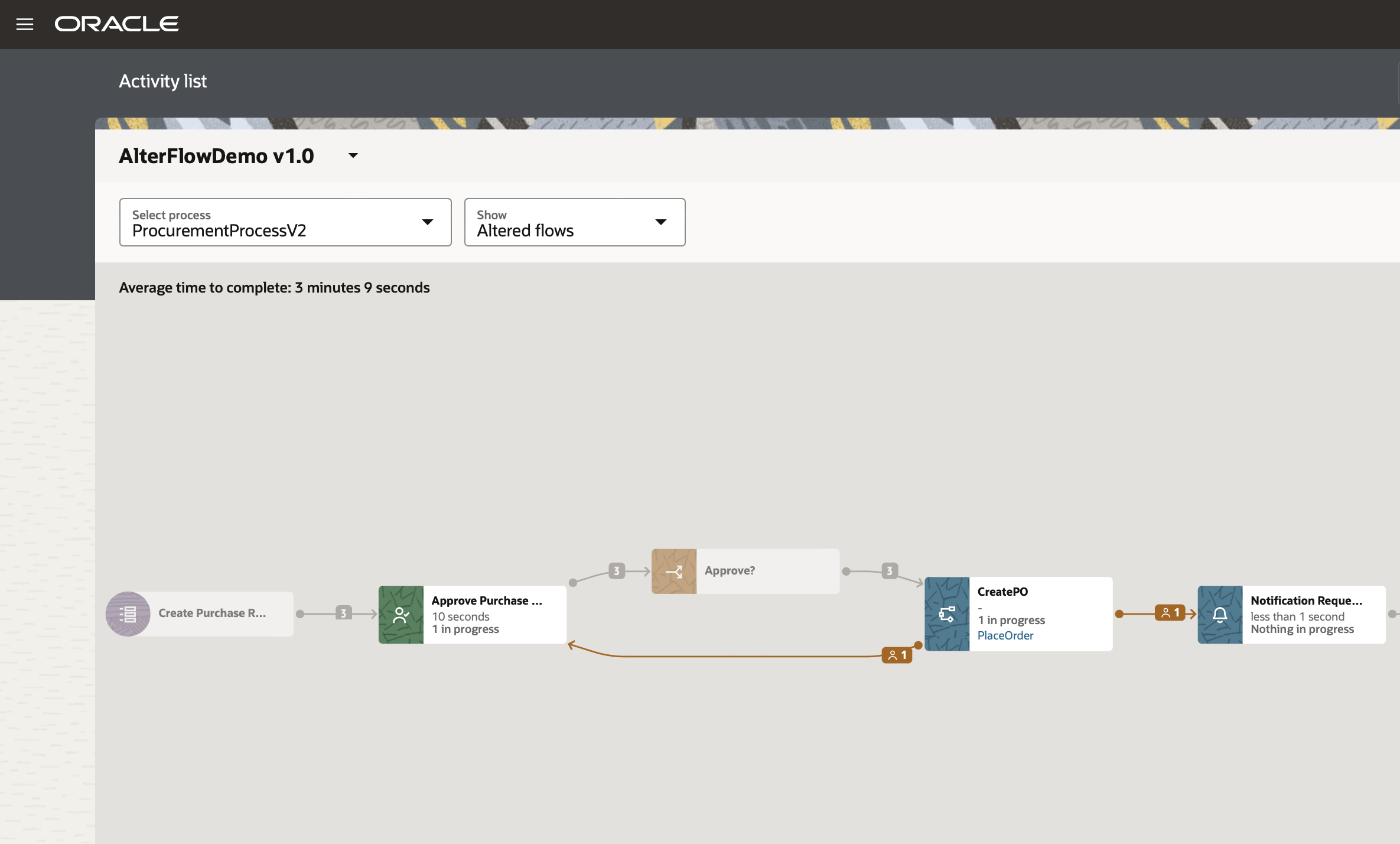Open the Activity list menu heading

tap(163, 81)
